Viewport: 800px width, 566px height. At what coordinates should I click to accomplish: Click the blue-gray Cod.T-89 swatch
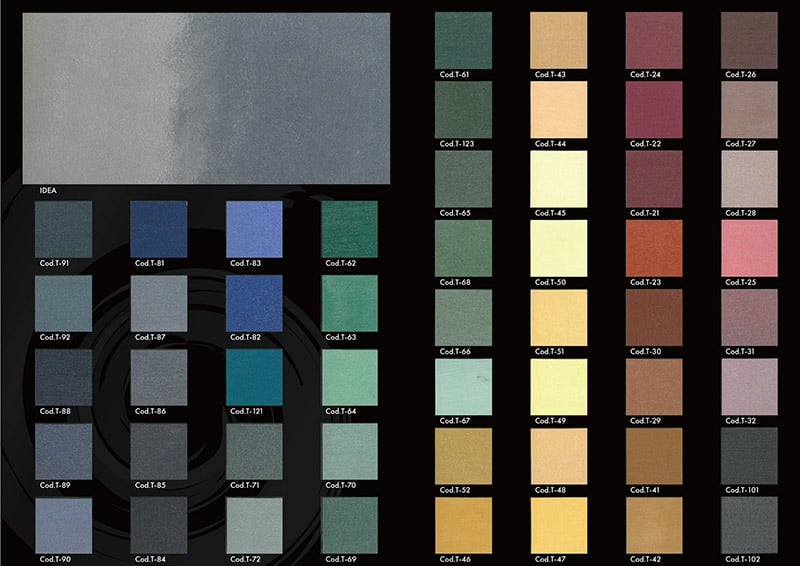(x=63, y=452)
